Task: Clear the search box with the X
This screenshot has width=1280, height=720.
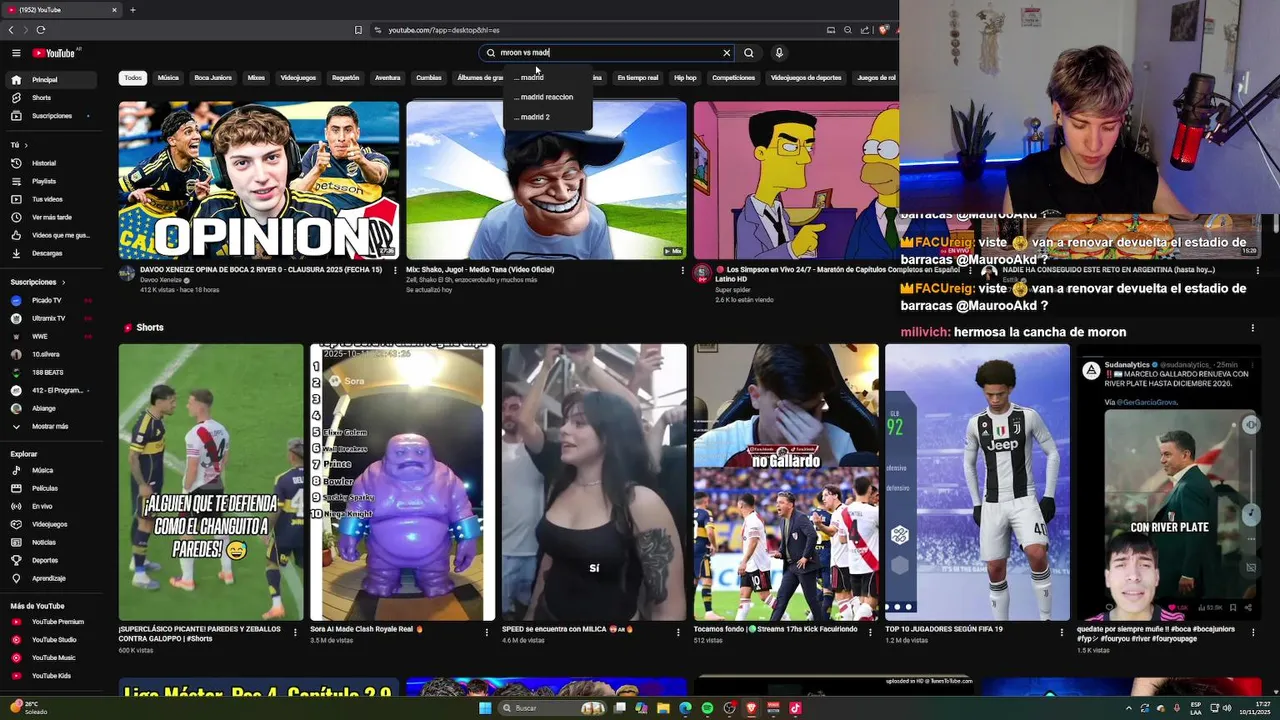Action: click(x=727, y=53)
